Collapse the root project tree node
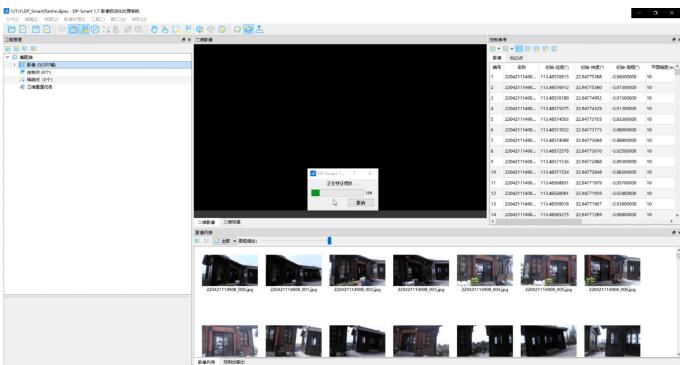The image size is (681, 365). [7, 57]
